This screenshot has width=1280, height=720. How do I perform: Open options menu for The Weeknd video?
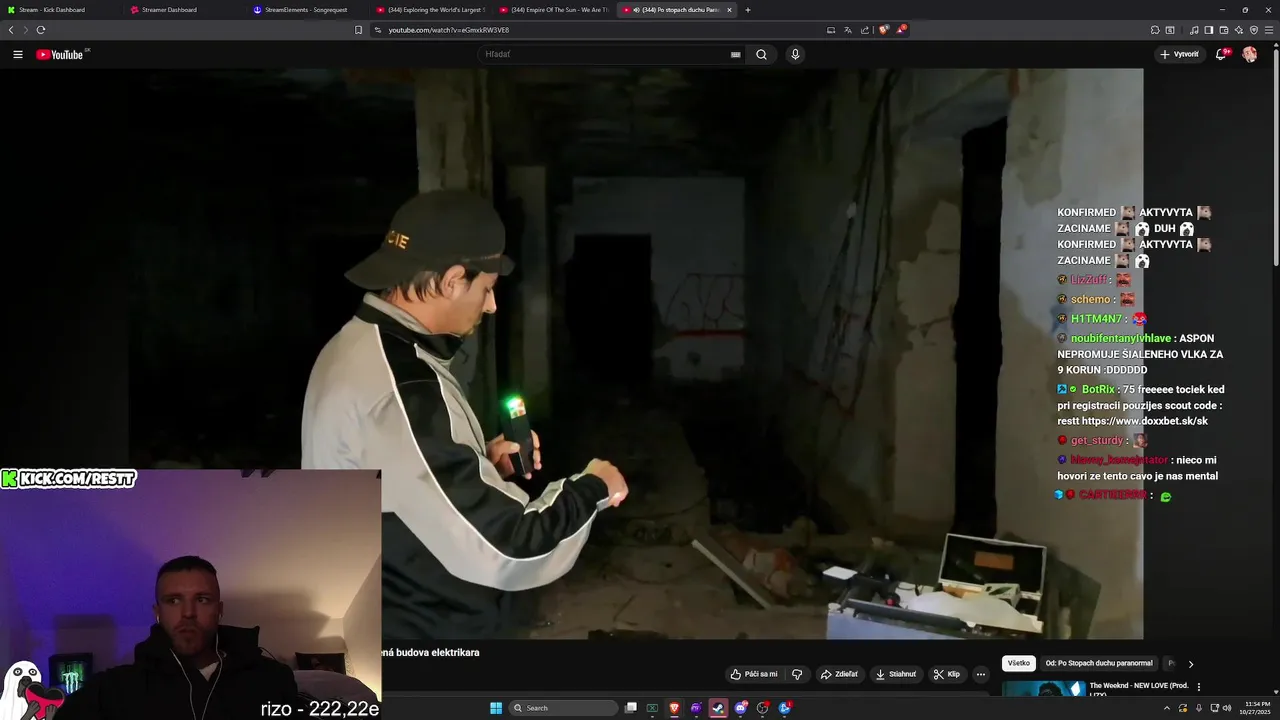click(x=1199, y=687)
